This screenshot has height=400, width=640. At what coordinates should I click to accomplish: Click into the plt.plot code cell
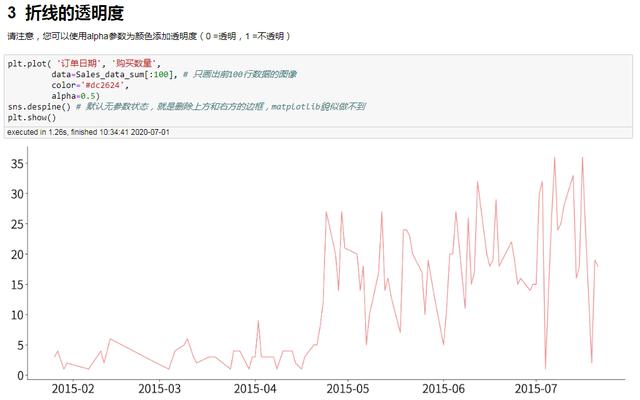318,91
